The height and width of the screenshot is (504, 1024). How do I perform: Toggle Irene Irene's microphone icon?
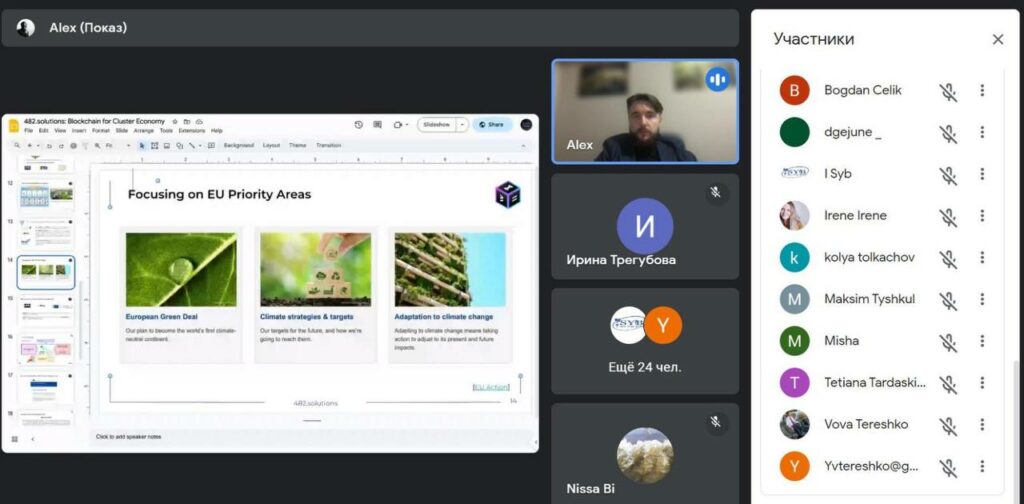(x=948, y=217)
